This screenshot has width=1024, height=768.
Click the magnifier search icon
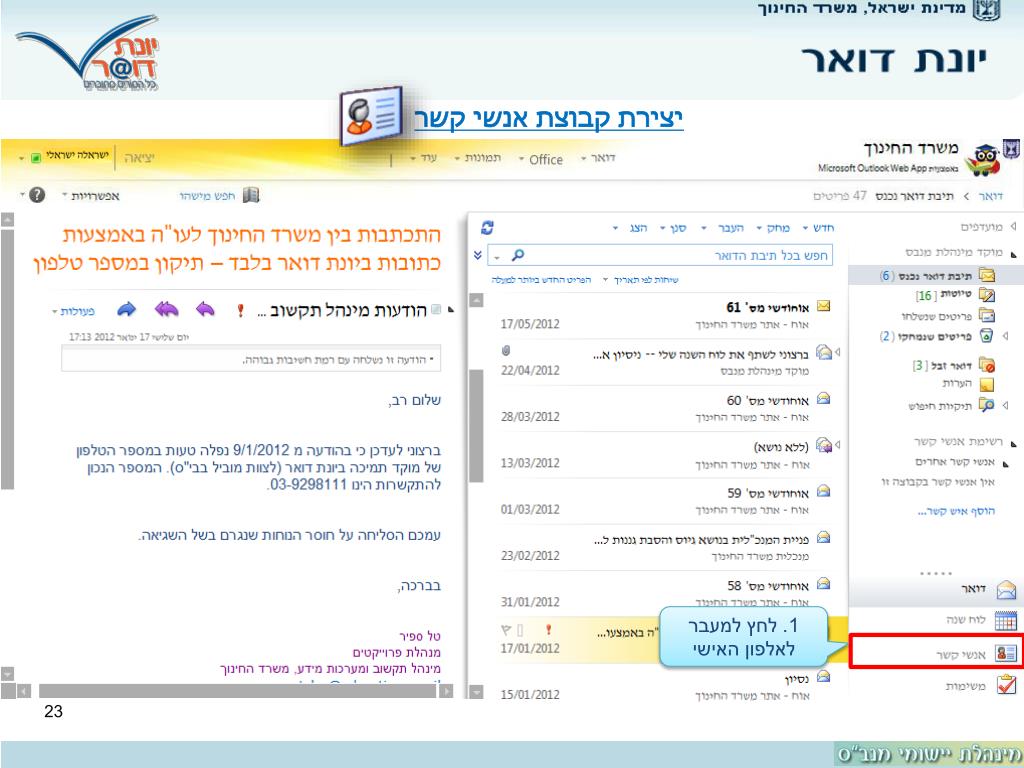click(x=518, y=255)
